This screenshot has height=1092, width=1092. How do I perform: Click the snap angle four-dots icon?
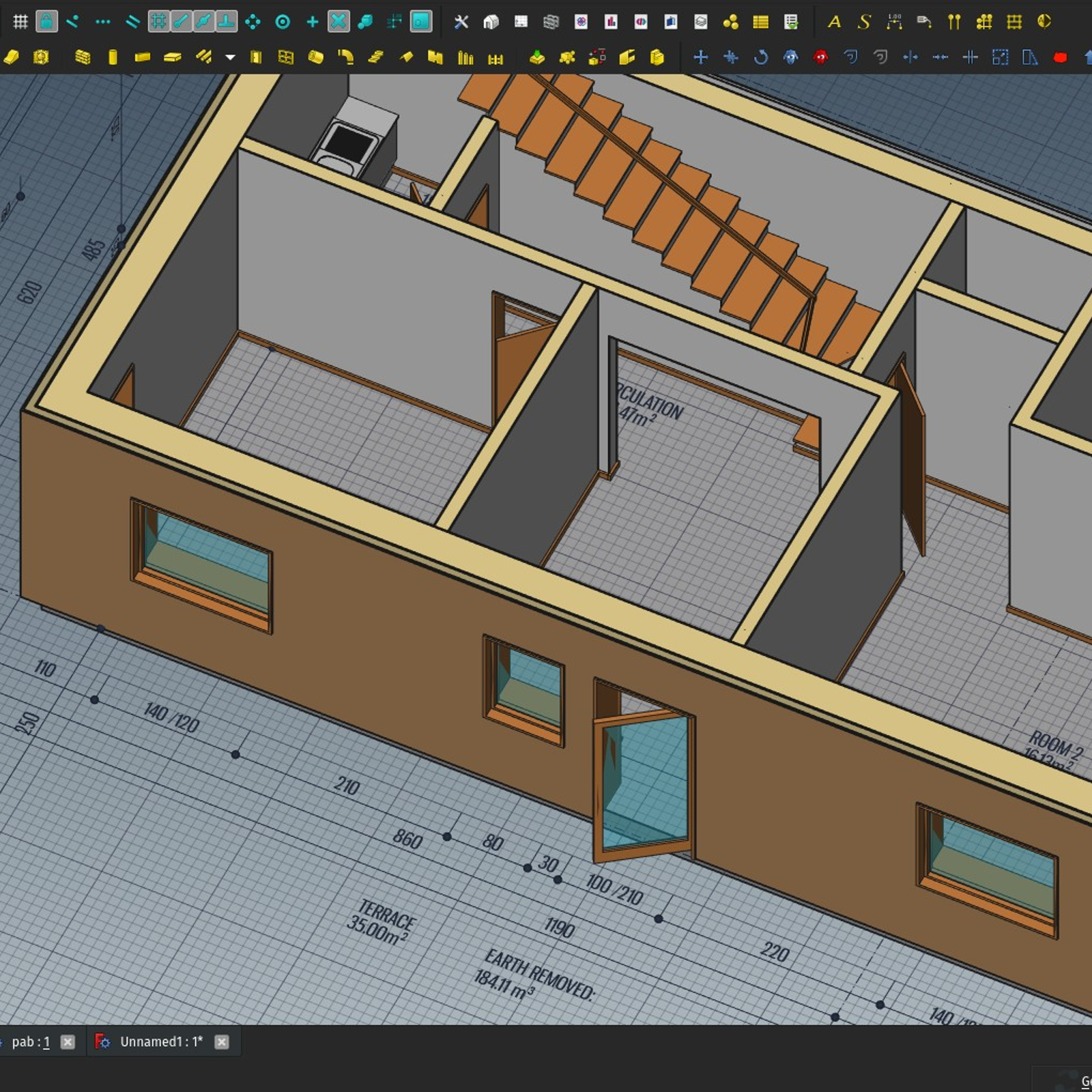point(253,22)
